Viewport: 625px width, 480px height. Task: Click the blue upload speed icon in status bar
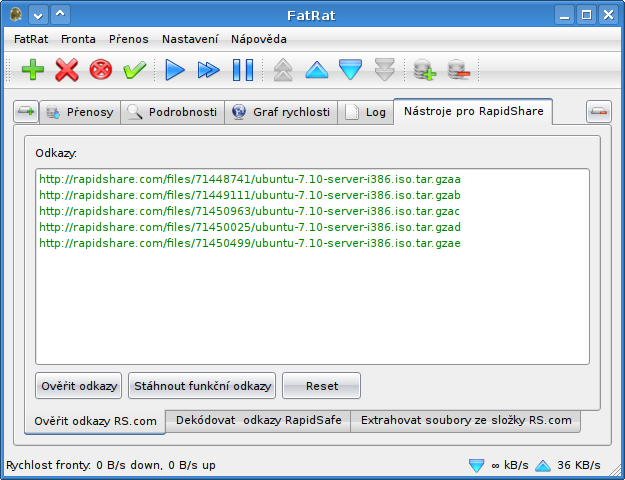[542, 465]
